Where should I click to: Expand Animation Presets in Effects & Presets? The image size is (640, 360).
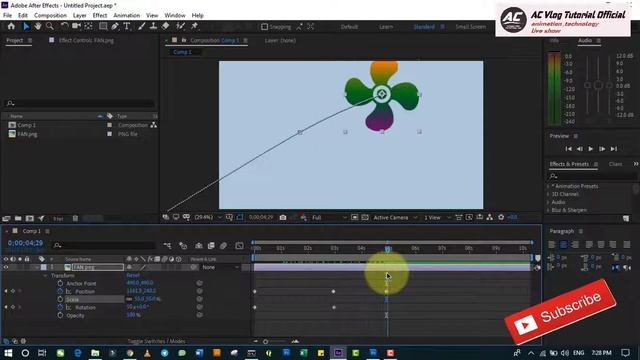pos(548,186)
